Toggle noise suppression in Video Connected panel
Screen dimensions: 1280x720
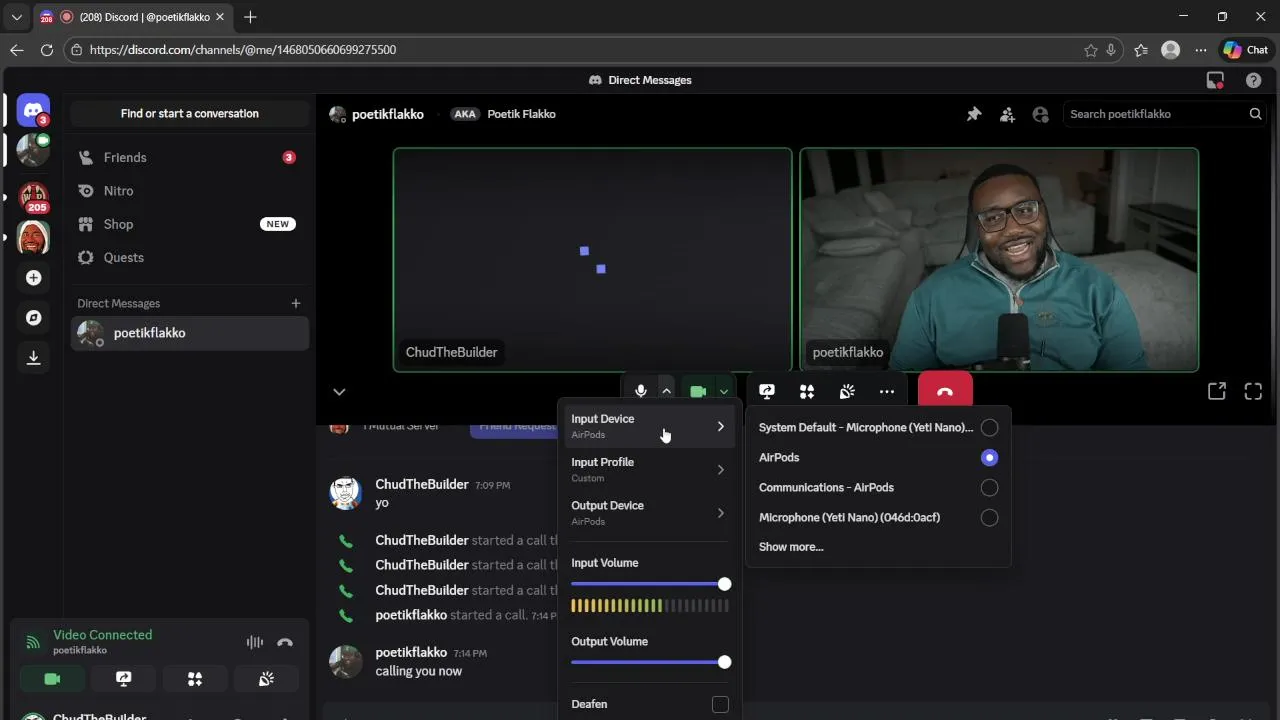pos(255,642)
